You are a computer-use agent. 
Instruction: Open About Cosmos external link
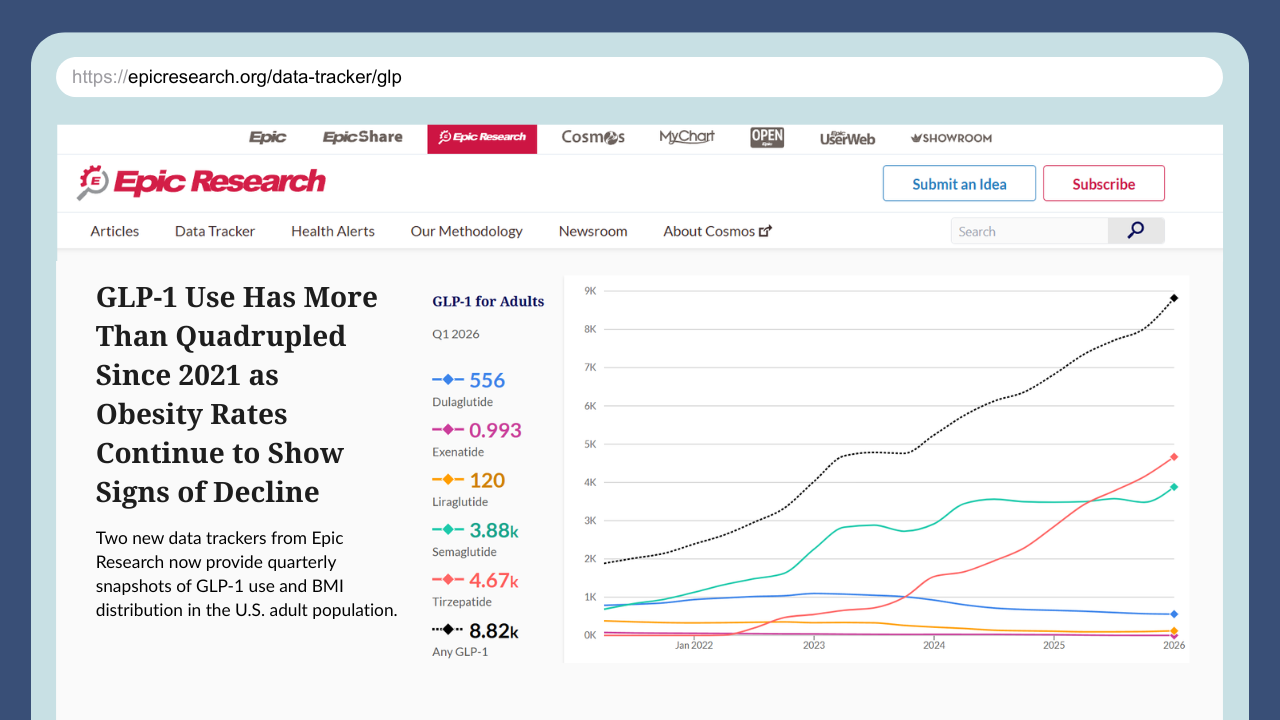pyautogui.click(x=718, y=231)
